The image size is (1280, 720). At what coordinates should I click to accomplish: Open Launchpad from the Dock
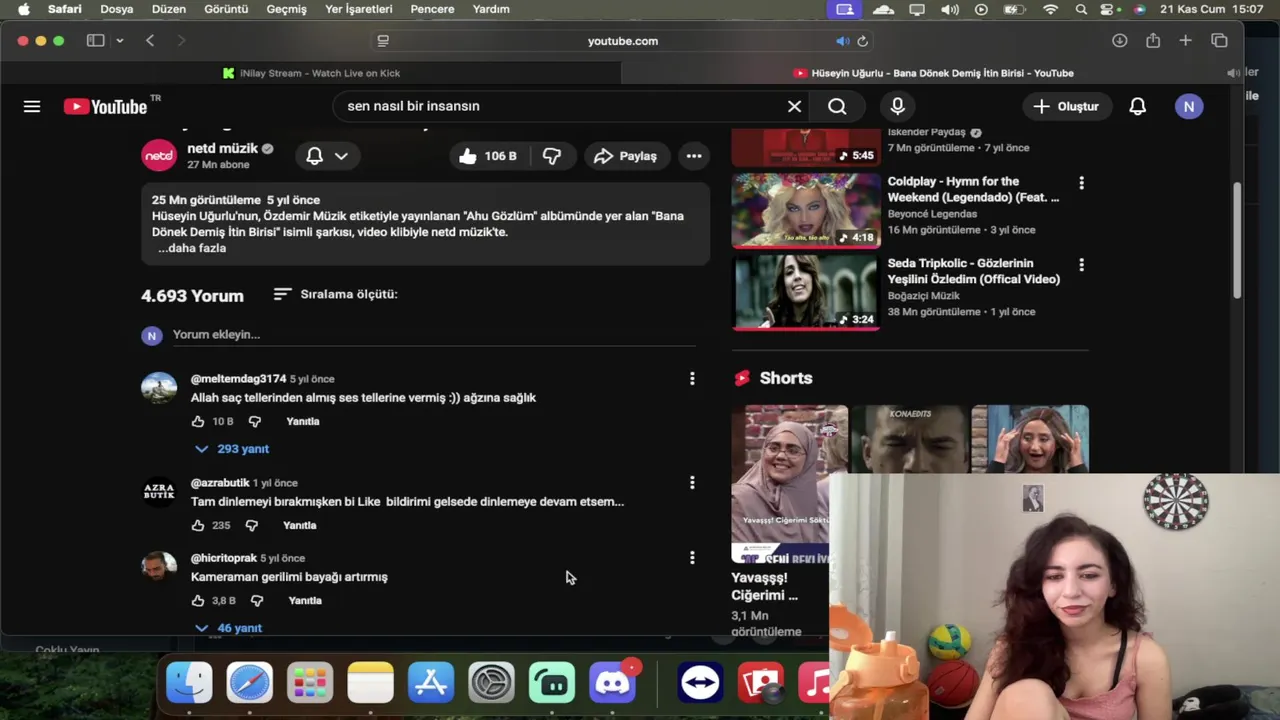click(x=310, y=683)
